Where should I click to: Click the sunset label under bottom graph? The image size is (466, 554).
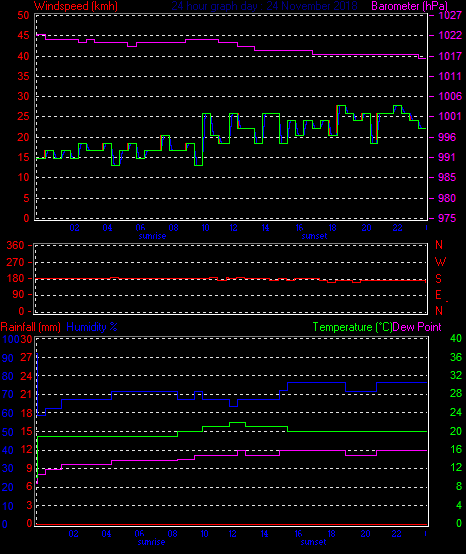coord(313,542)
